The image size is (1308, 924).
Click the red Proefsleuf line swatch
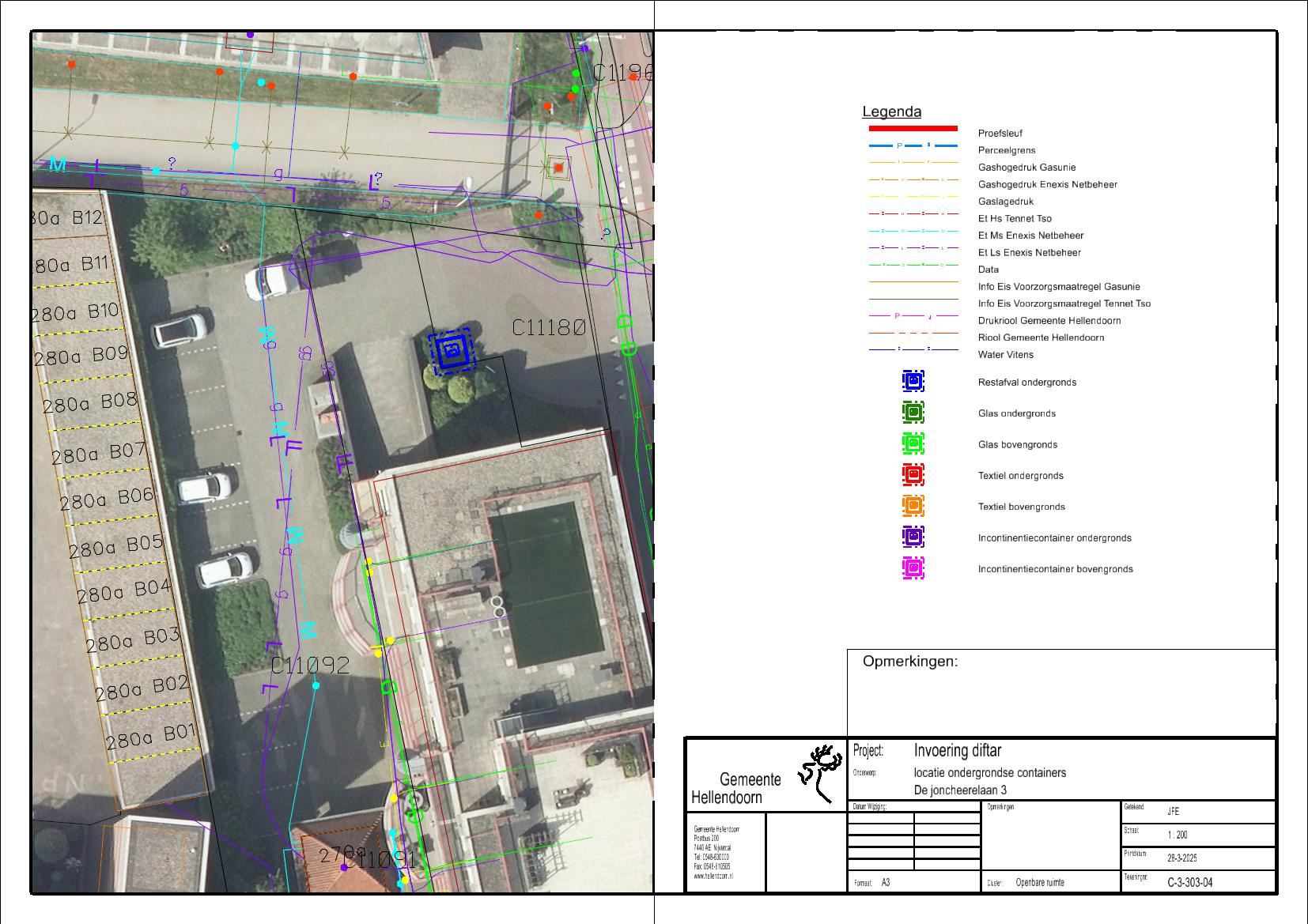[913, 128]
